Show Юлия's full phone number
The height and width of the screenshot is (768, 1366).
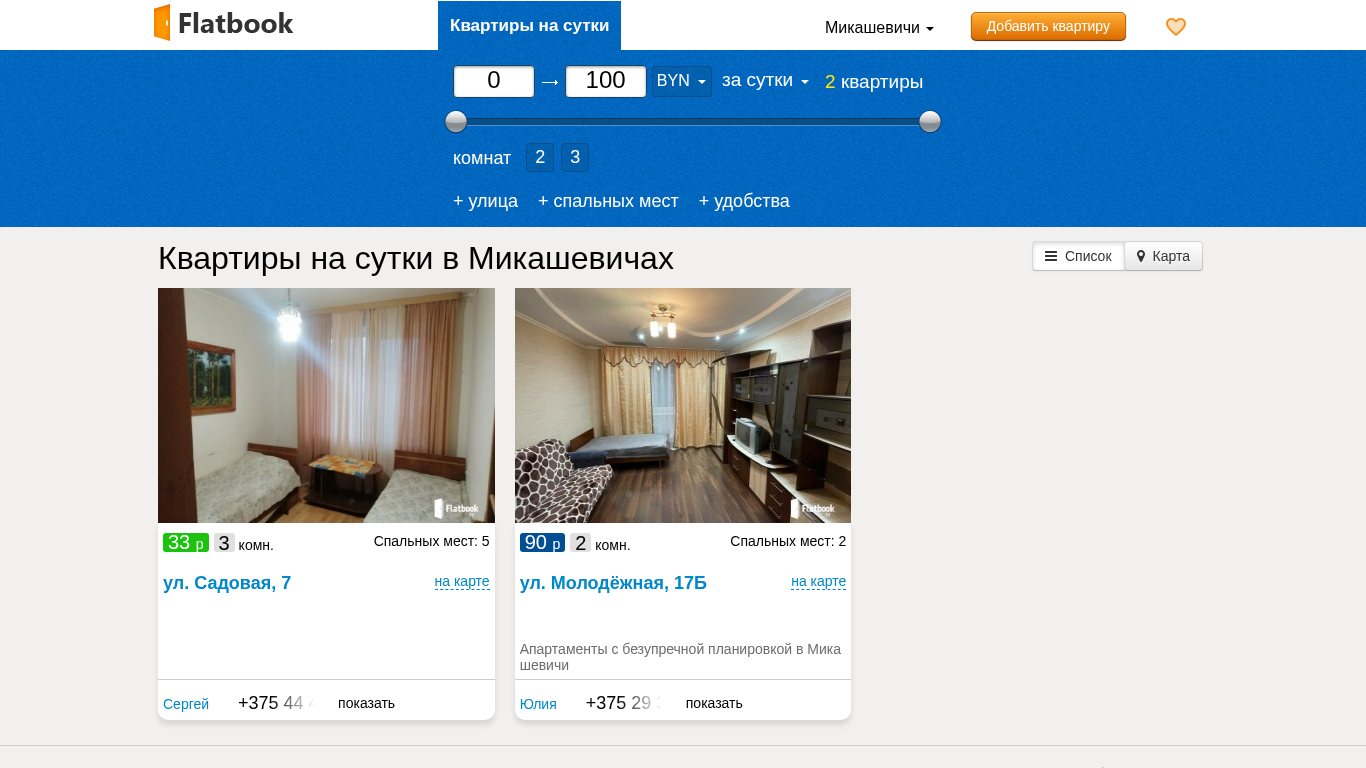coord(714,703)
